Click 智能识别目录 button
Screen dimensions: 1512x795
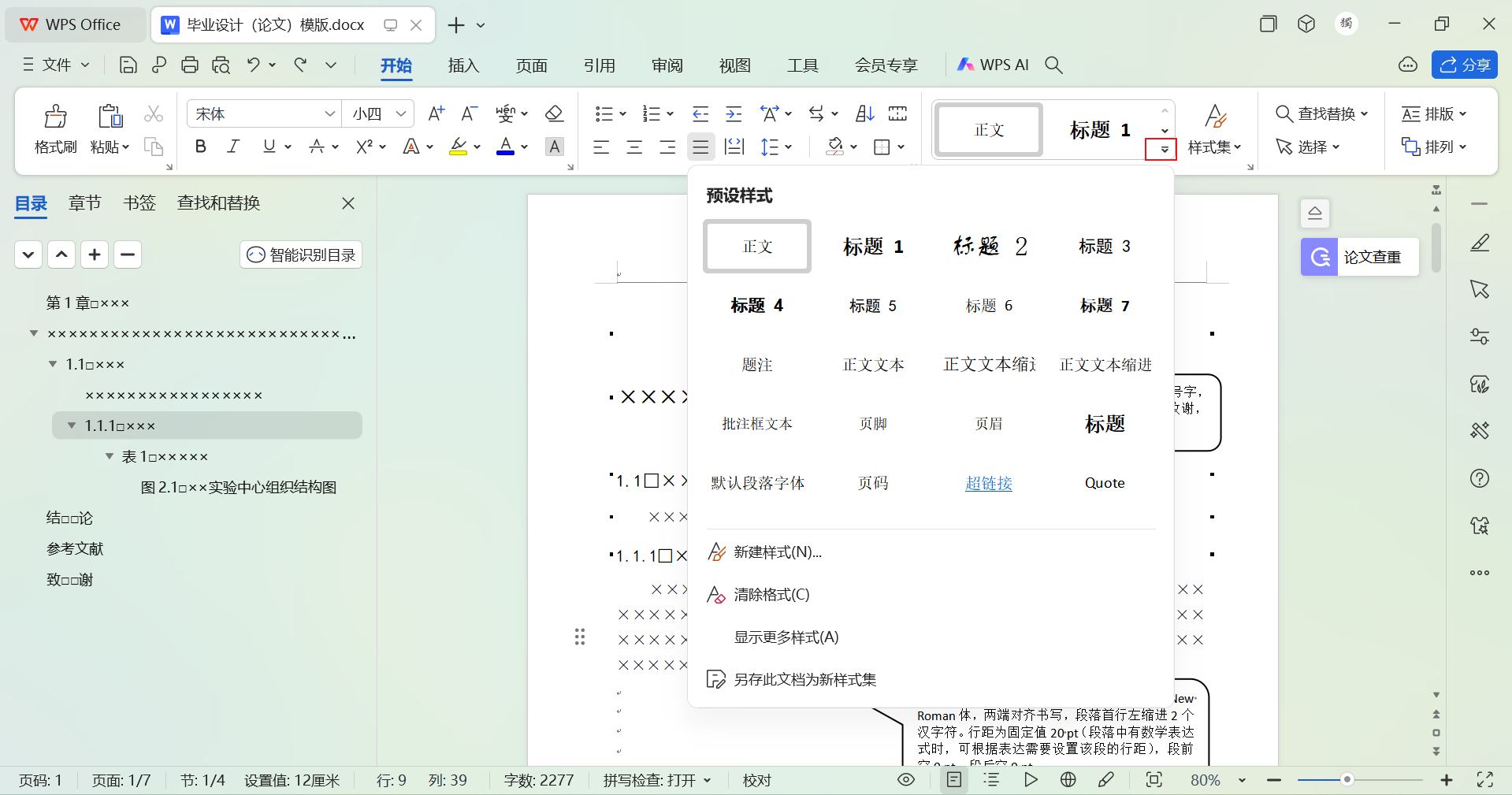pos(301,254)
